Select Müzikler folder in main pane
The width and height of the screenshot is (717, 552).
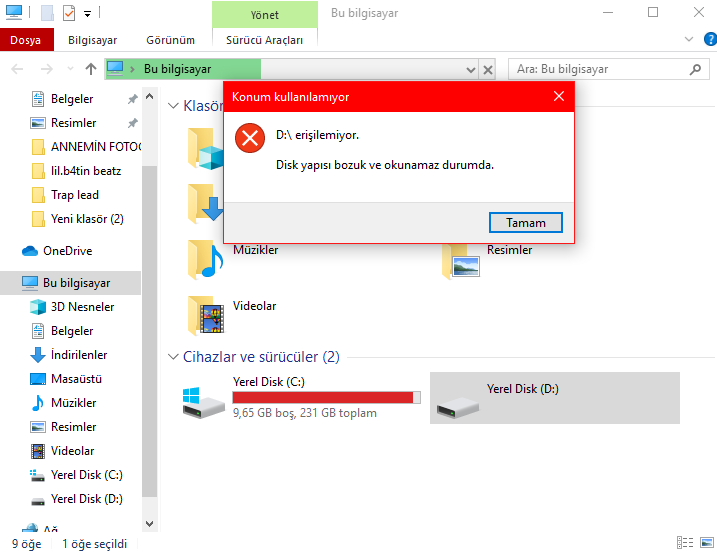tap(233, 259)
